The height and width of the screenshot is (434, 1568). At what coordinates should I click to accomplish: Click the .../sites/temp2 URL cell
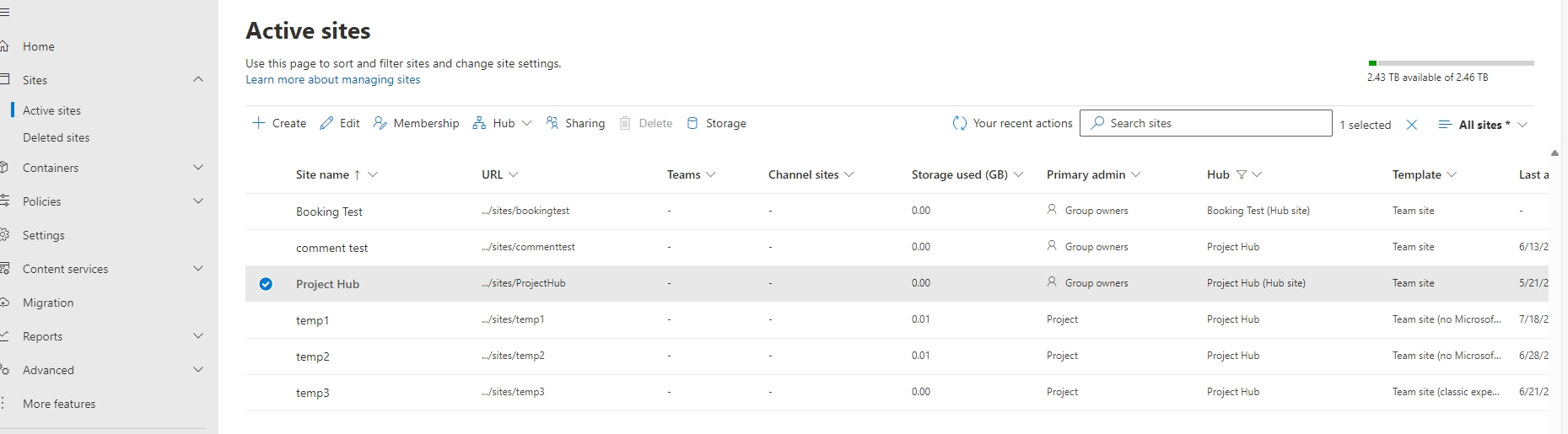(513, 356)
